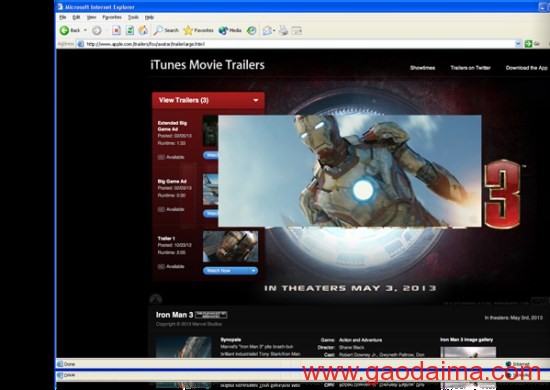
Task: Go to the Home page icon
Action: [x=143, y=31]
